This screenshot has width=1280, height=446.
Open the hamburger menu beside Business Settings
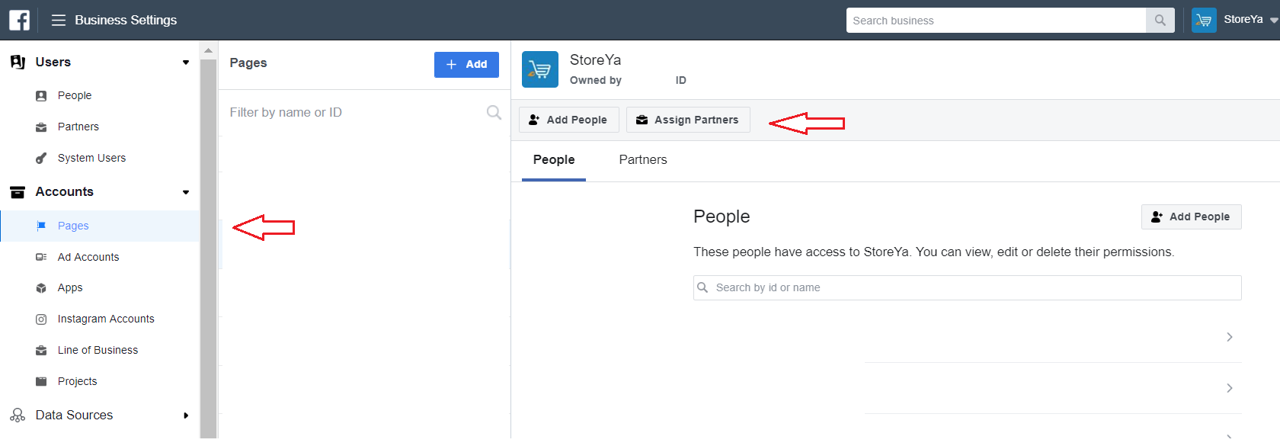(59, 20)
